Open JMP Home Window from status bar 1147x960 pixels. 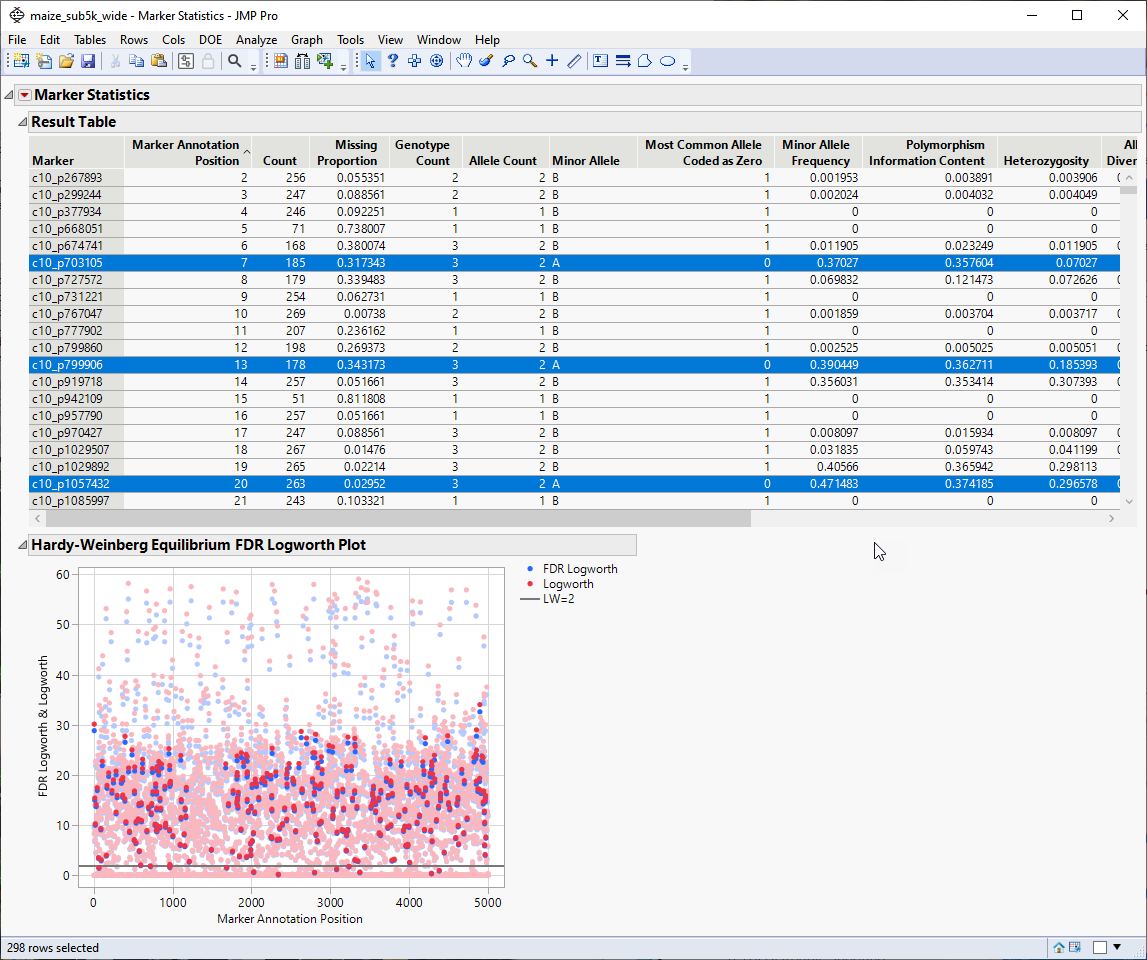[x=1059, y=947]
